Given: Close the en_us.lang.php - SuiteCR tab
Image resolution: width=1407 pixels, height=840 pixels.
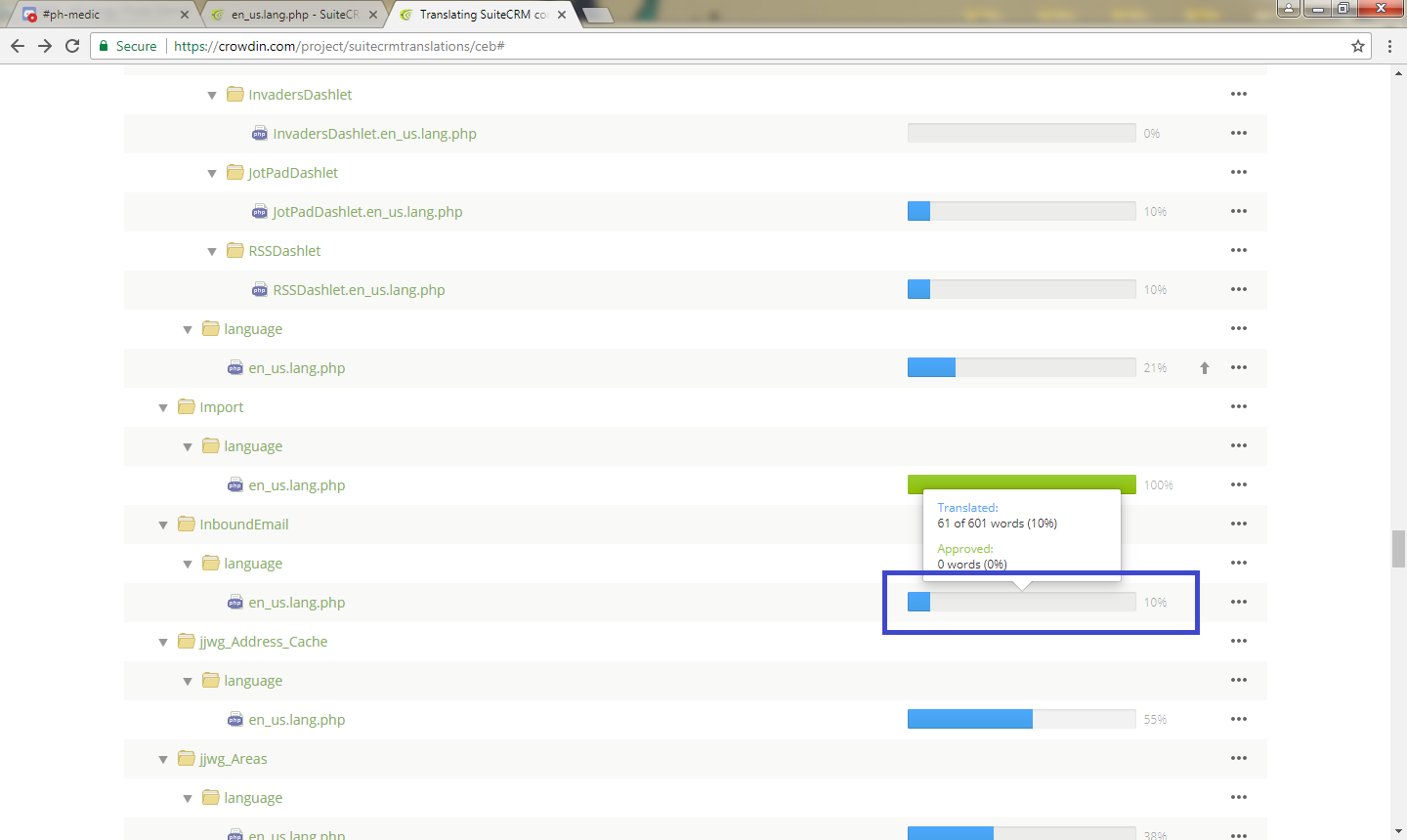Looking at the screenshot, I should [373, 15].
